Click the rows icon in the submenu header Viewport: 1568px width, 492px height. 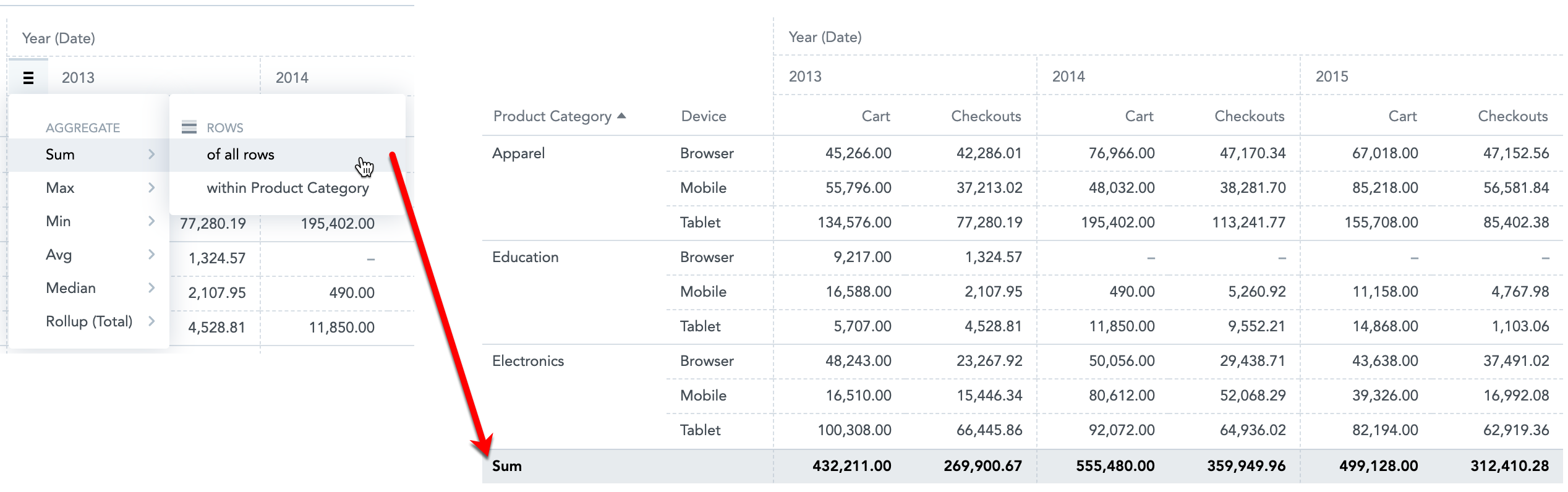pyautogui.click(x=189, y=127)
